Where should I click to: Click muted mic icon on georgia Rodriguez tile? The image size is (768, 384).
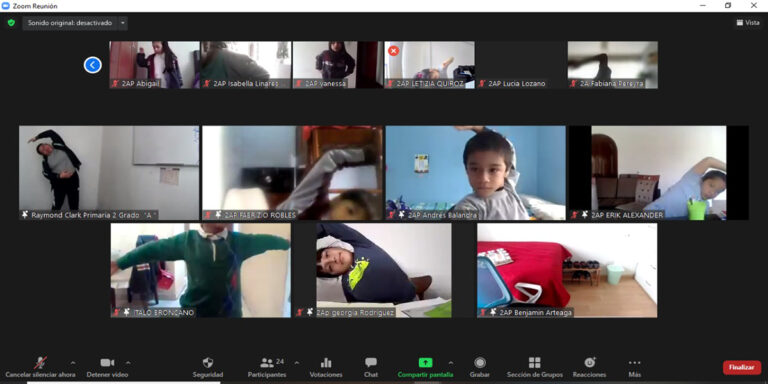tap(300, 312)
